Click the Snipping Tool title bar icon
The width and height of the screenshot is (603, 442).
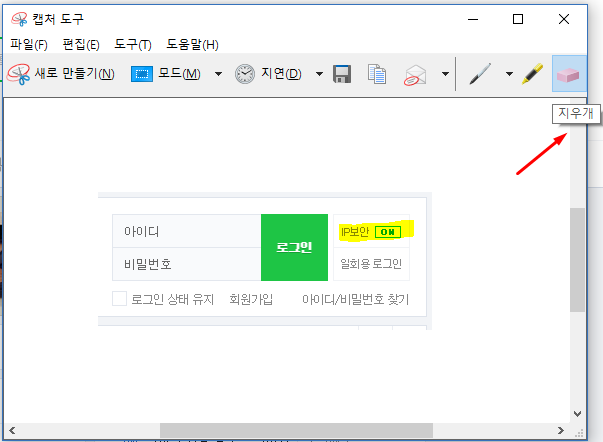(x=19, y=19)
